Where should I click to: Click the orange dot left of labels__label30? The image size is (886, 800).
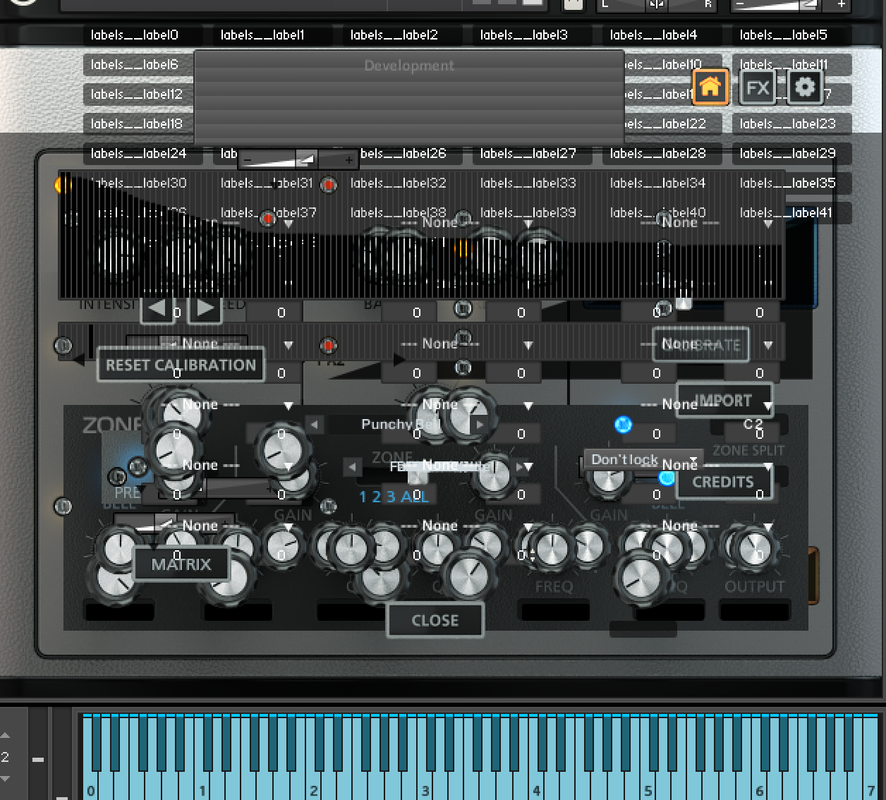pos(61,185)
